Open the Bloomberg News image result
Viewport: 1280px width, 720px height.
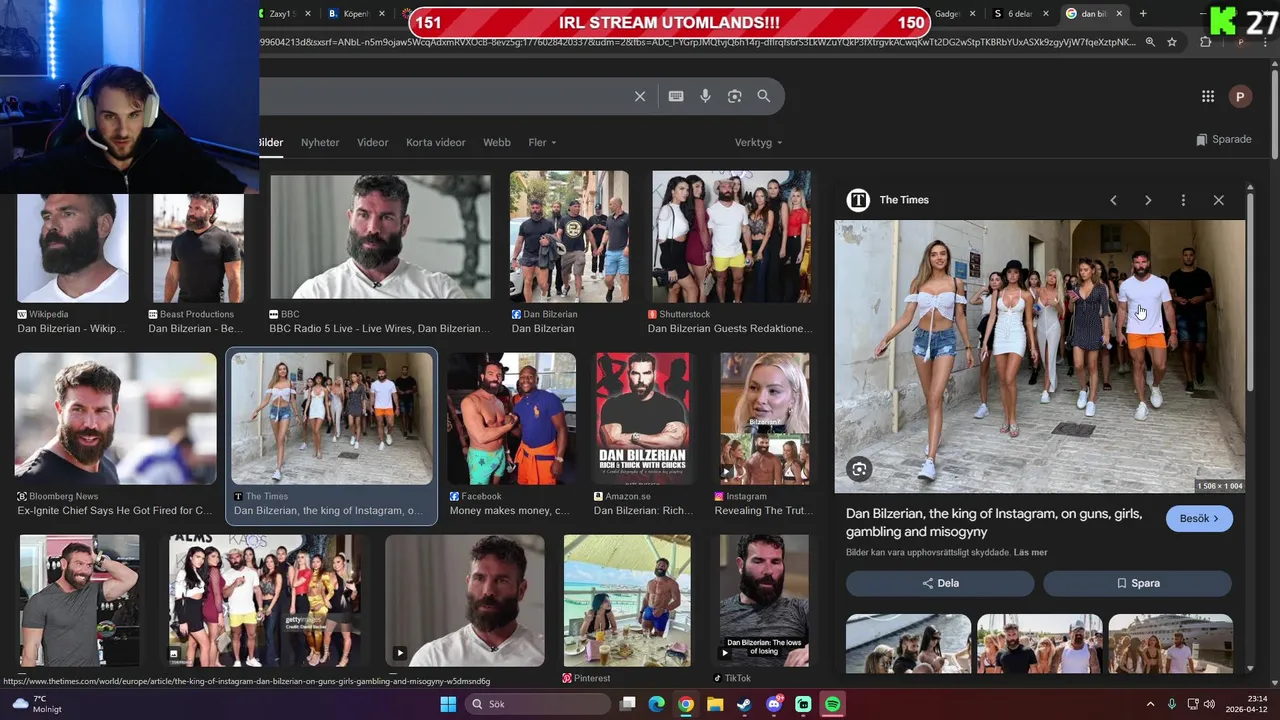115,419
